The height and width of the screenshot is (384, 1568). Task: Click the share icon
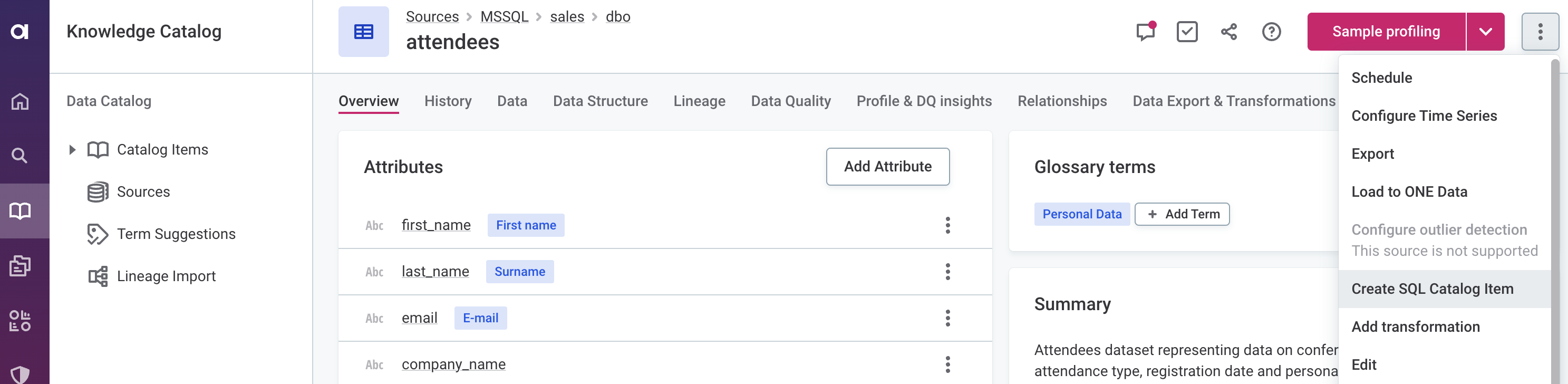pos(1229,32)
